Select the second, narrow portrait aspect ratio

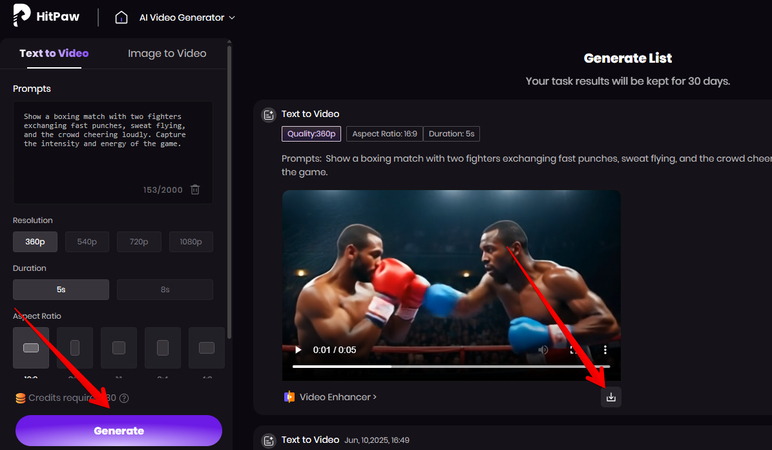click(75, 348)
